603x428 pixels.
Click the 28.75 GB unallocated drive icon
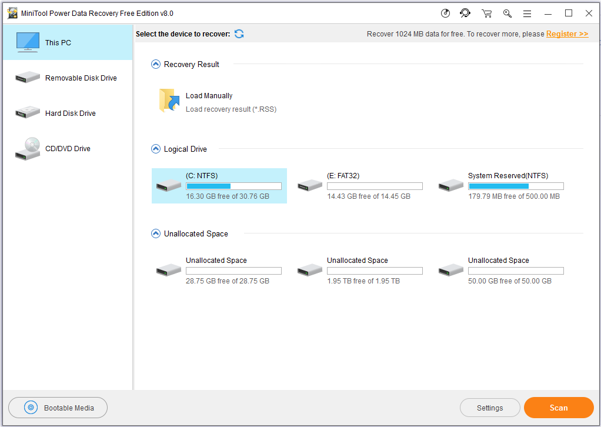pyautogui.click(x=168, y=270)
